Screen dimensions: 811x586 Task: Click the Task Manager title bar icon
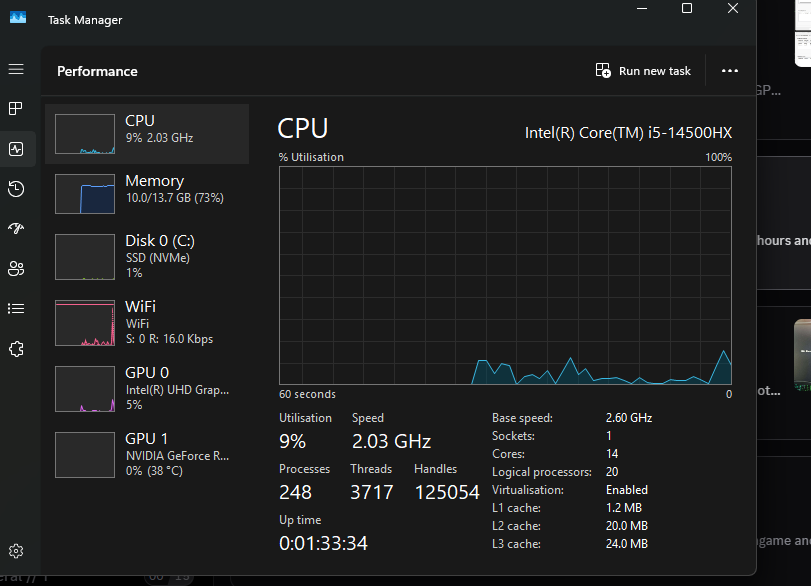18,19
